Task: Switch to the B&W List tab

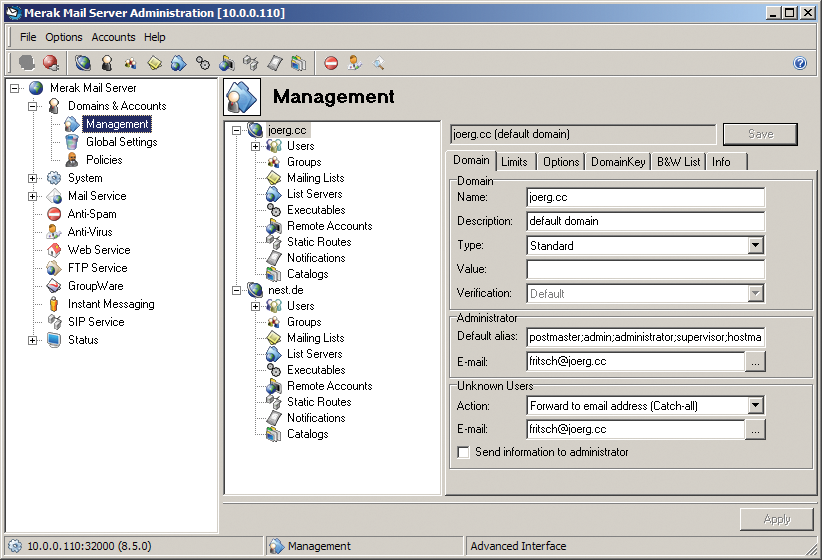Action: (678, 162)
